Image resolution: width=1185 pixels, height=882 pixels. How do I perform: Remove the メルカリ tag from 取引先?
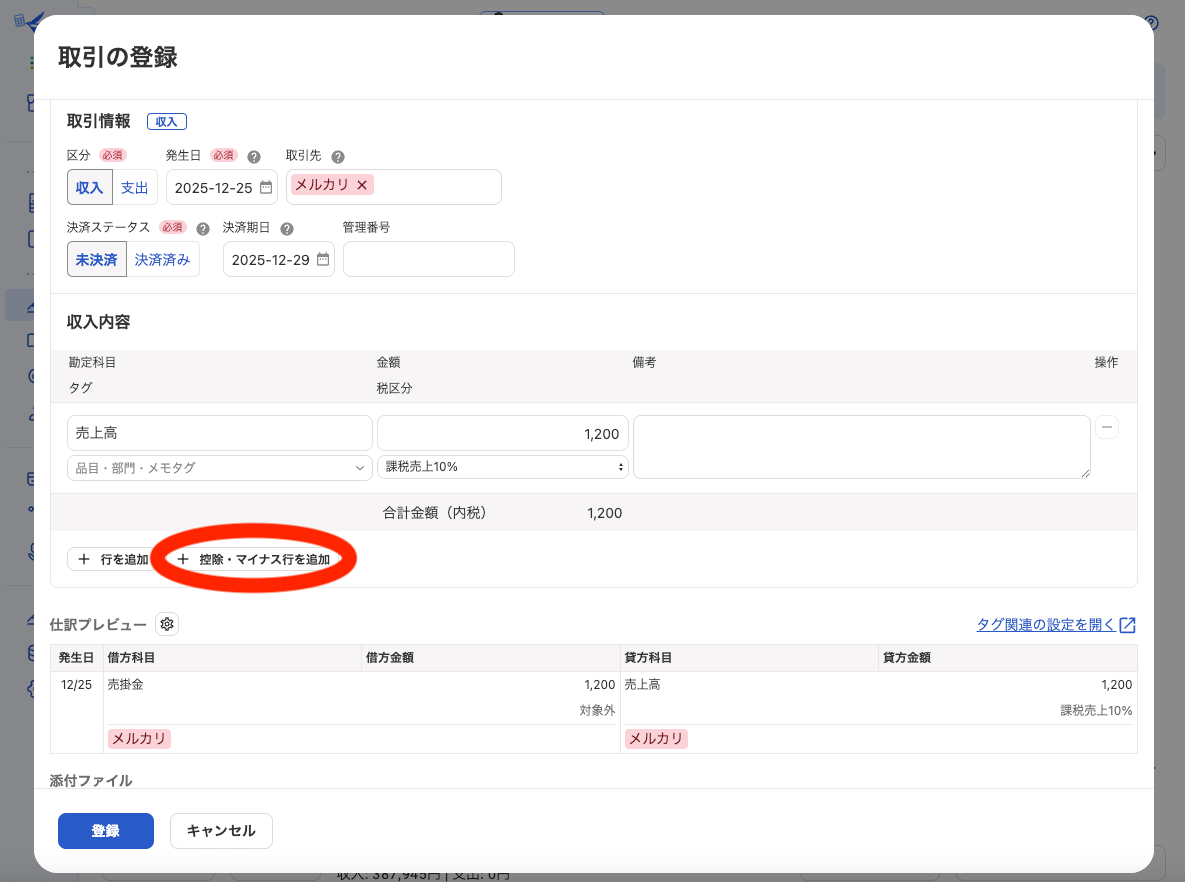click(362, 185)
